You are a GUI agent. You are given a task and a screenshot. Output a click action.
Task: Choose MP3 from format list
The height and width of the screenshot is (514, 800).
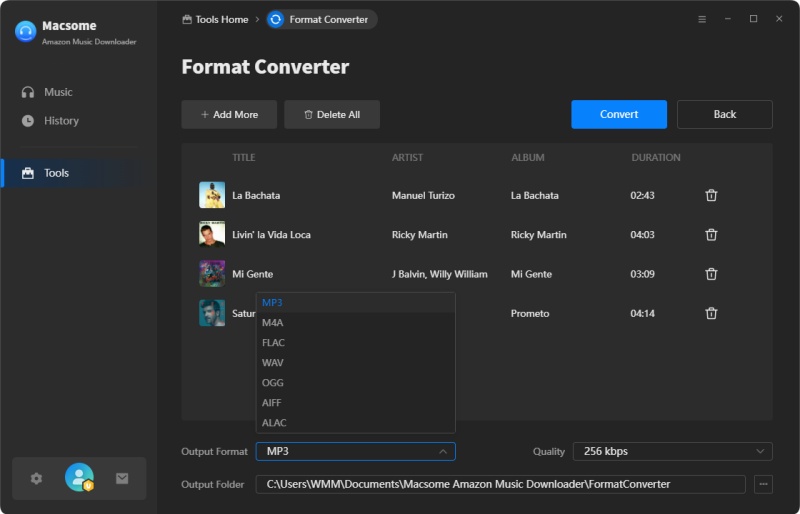point(355,303)
